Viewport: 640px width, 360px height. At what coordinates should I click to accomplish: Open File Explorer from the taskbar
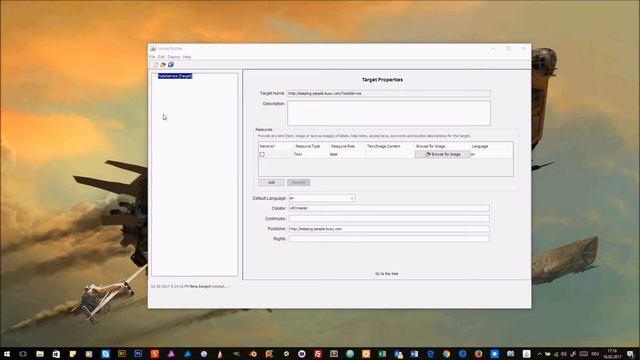(40, 354)
